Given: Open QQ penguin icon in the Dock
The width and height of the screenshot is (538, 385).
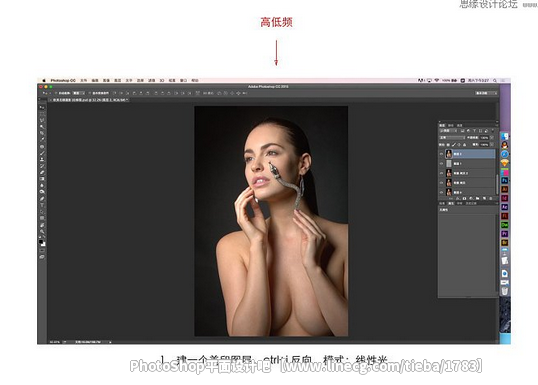Looking at the screenshot, I should pos(505,145).
